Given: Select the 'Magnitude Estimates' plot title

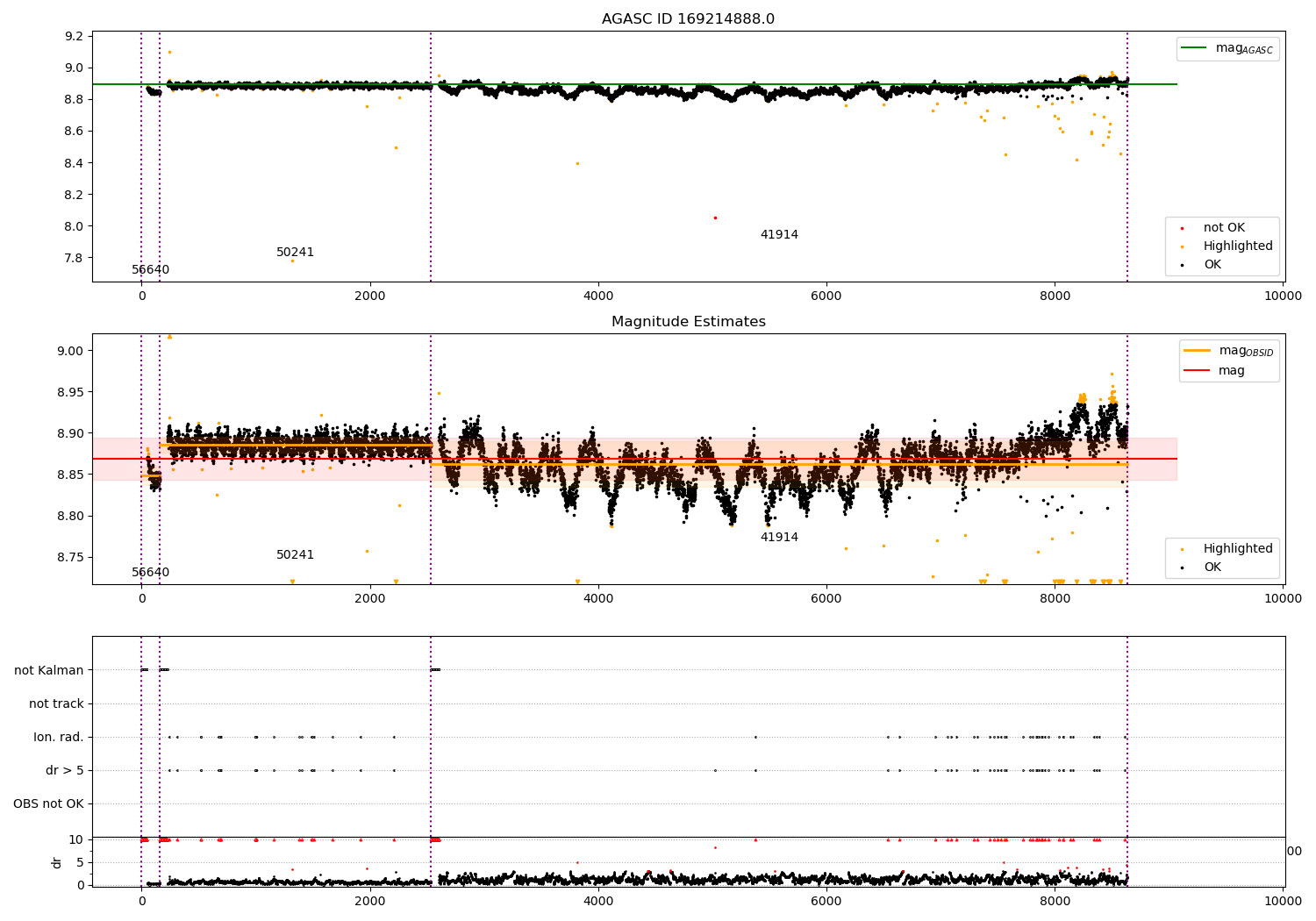Looking at the screenshot, I should 688,322.
